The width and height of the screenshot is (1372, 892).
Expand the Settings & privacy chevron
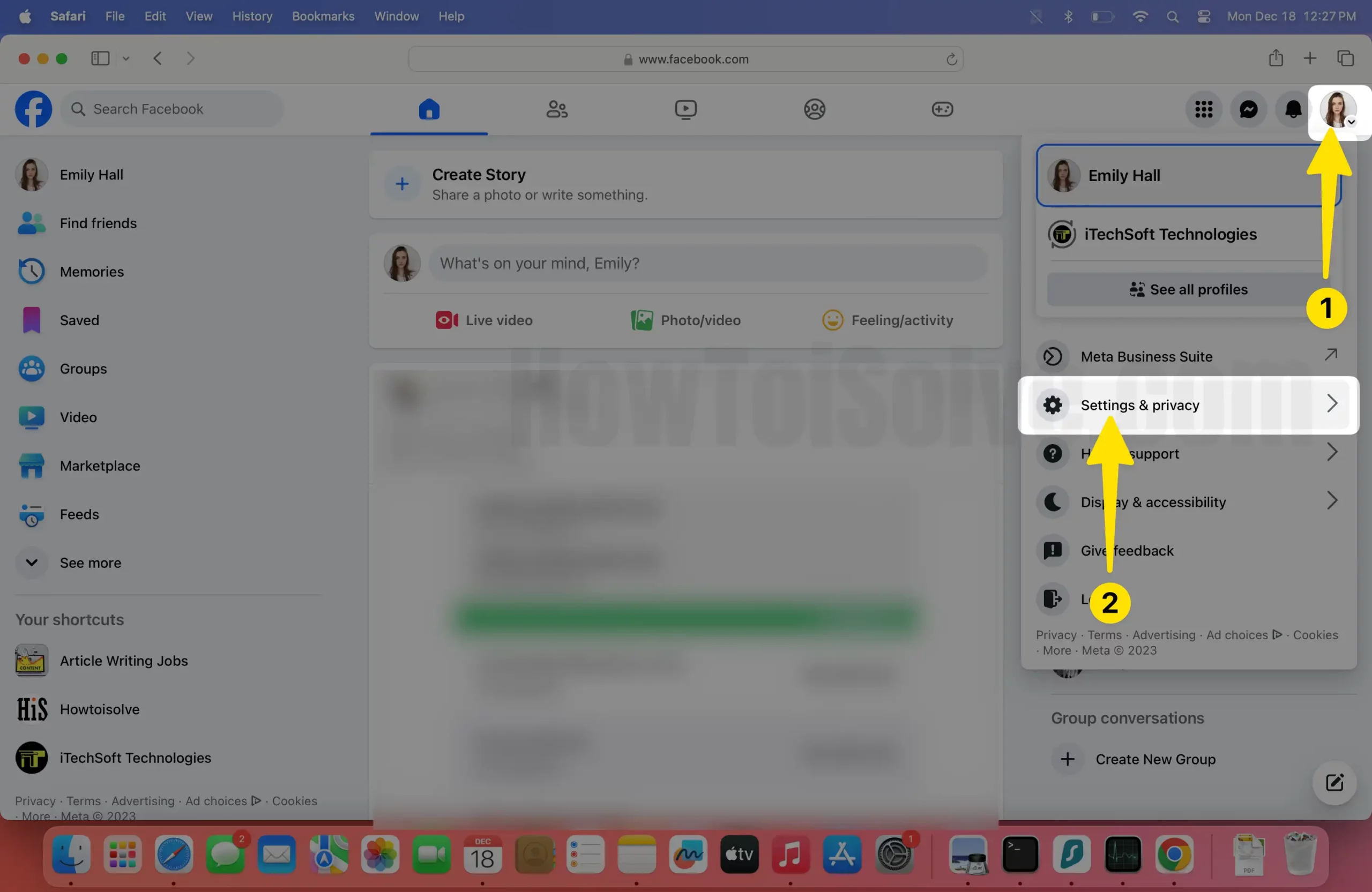pos(1332,403)
